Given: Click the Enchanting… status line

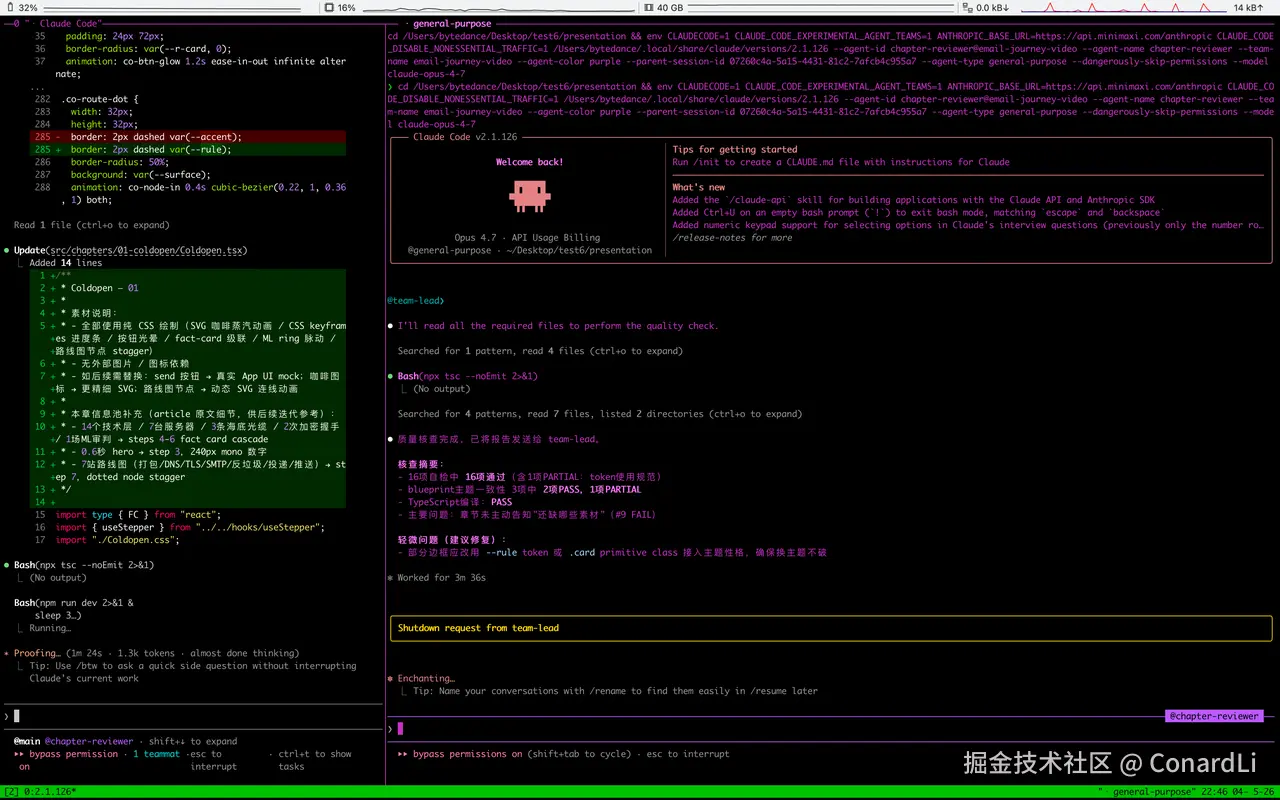Looking at the screenshot, I should 421,678.
